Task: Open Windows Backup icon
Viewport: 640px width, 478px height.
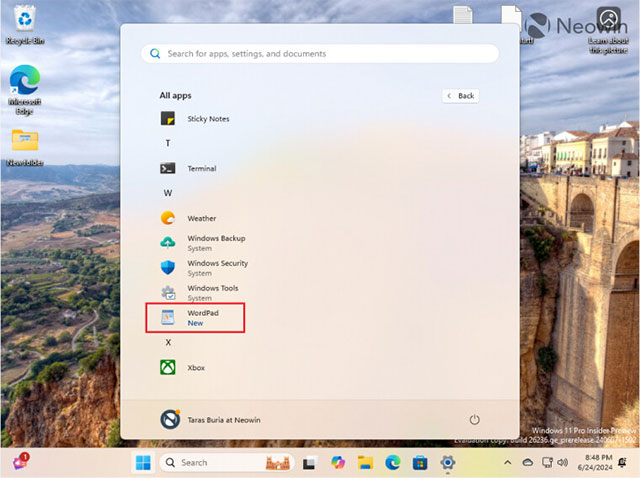Action: (168, 243)
